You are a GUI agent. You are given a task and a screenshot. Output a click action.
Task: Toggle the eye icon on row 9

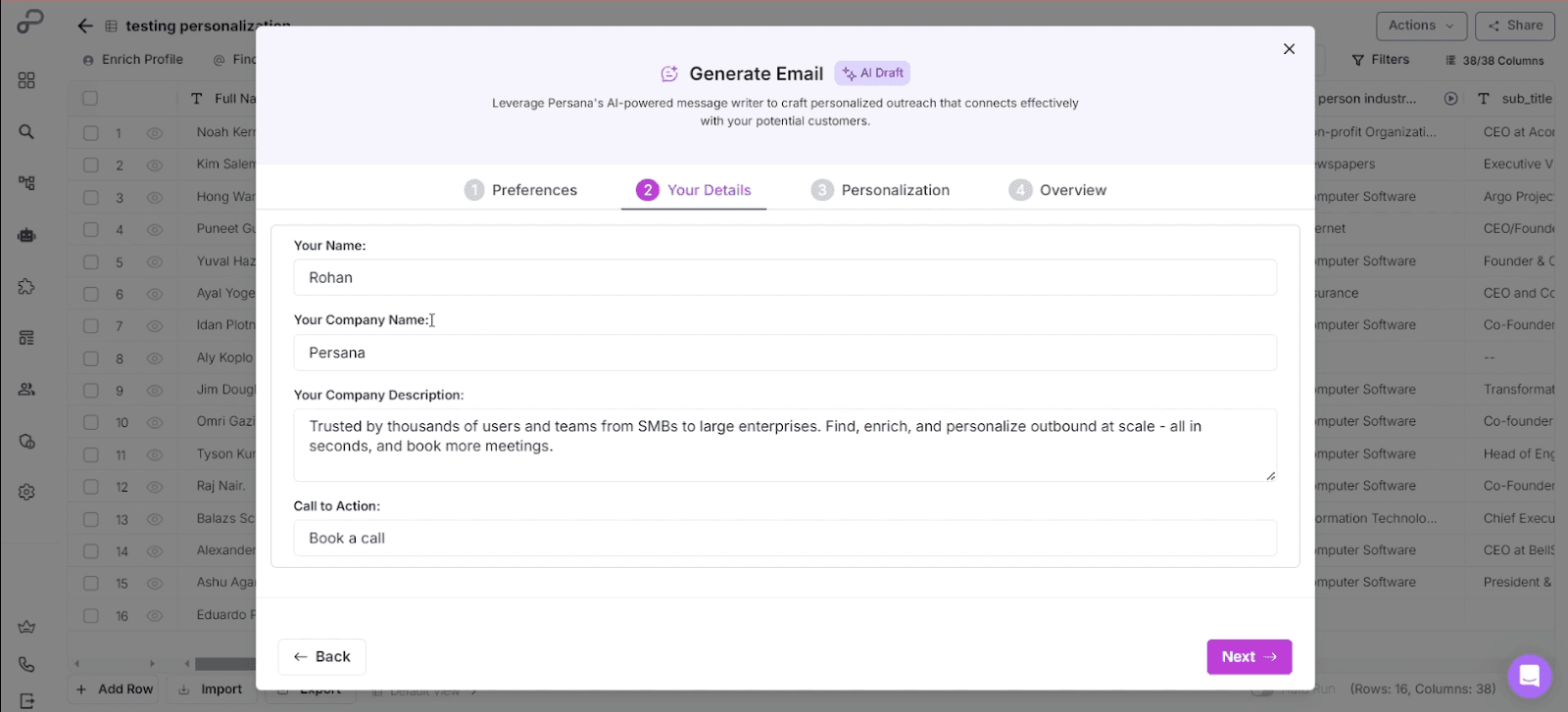pos(154,390)
